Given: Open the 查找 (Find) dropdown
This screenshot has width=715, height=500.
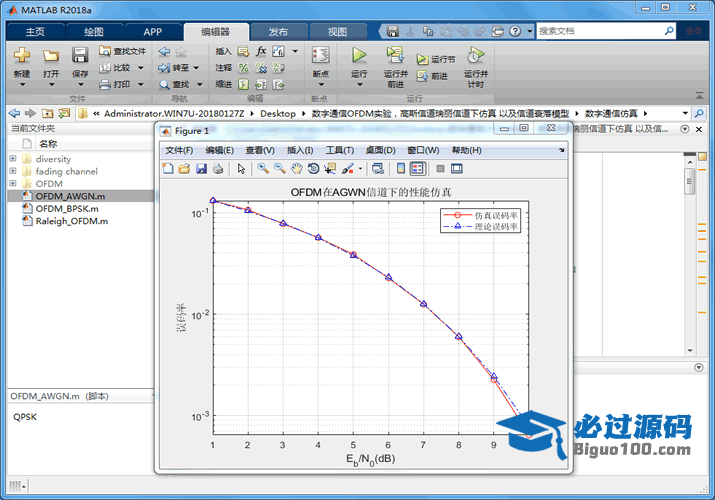Looking at the screenshot, I should click(x=199, y=84).
